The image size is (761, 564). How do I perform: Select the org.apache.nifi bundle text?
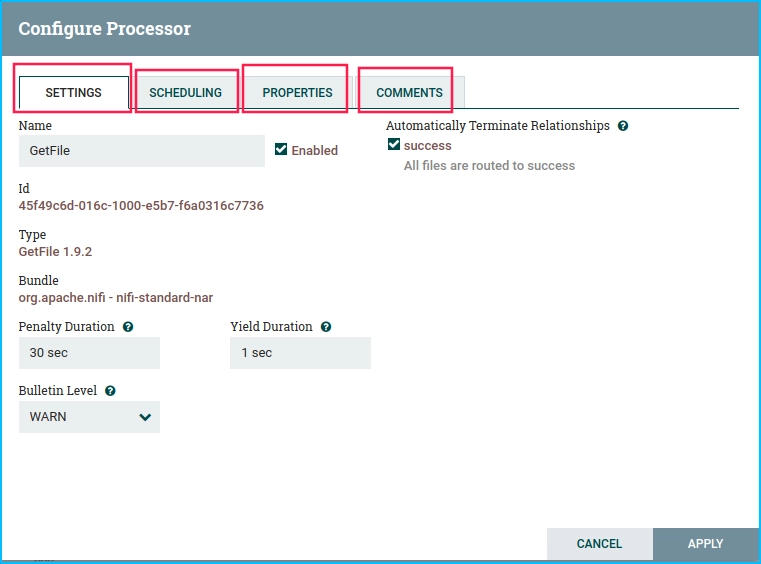point(116,298)
